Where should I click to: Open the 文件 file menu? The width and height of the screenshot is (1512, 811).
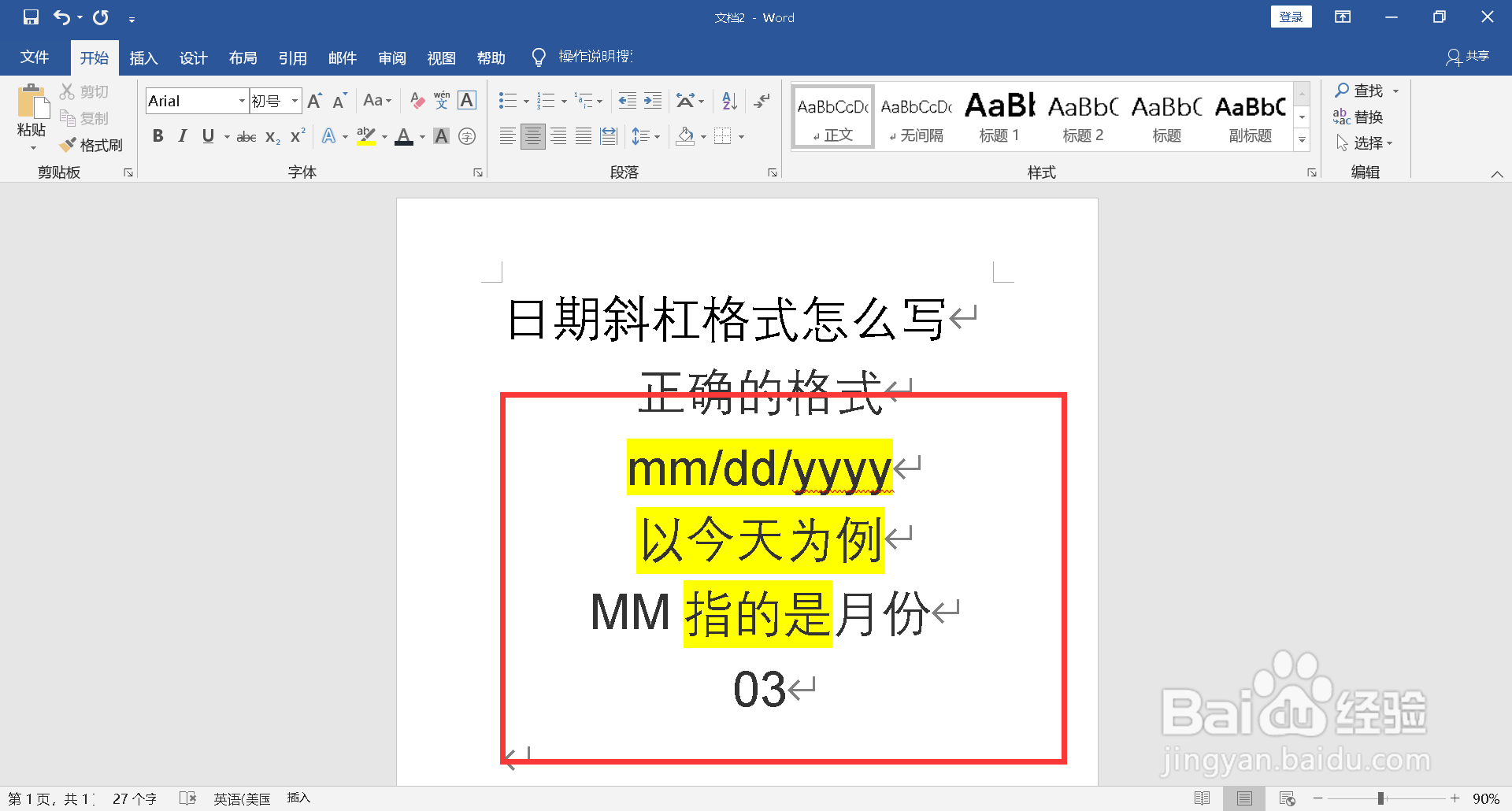[35, 57]
